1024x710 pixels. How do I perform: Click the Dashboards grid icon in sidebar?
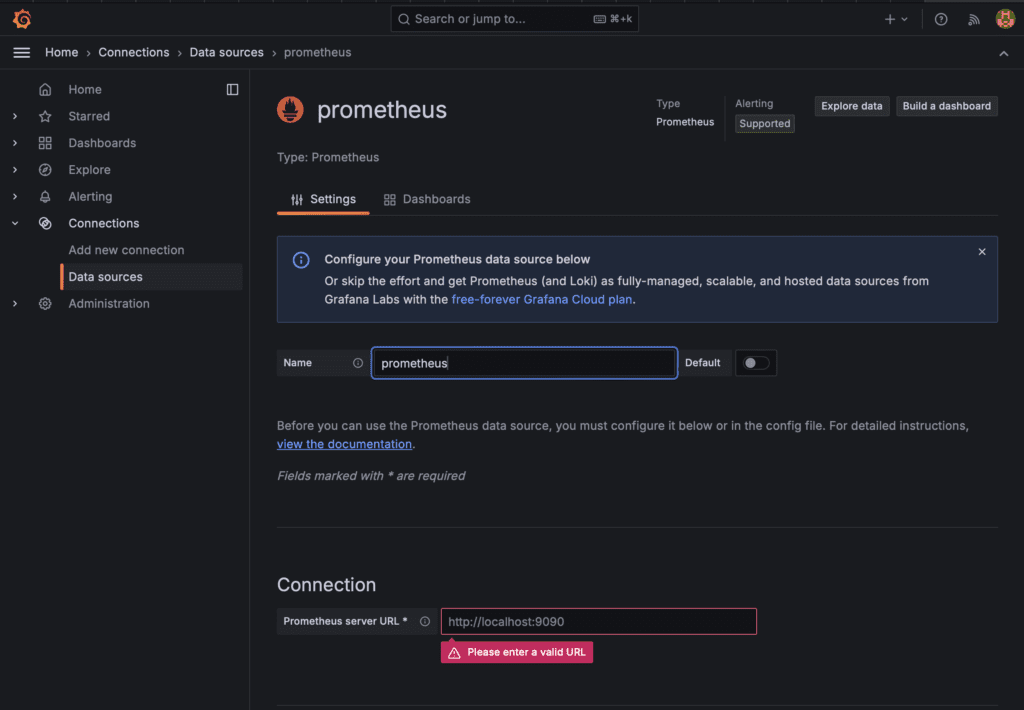[45, 143]
